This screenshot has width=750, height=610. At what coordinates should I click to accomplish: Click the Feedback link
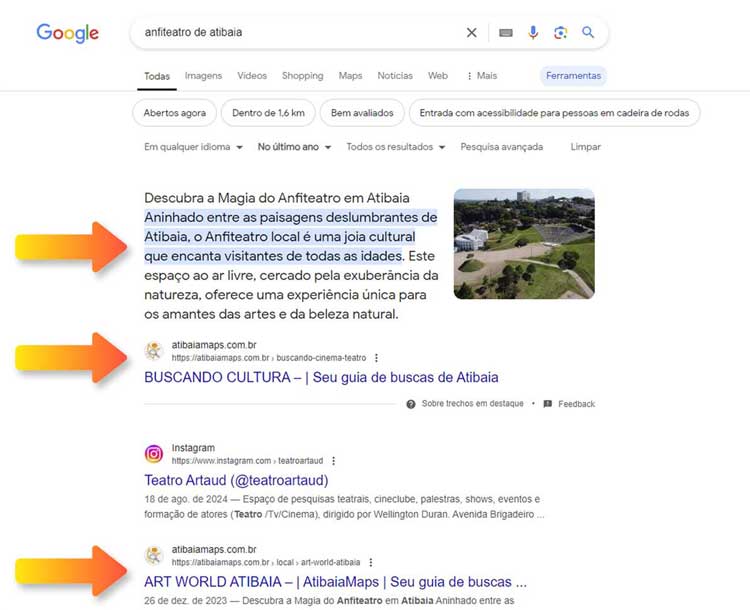576,404
